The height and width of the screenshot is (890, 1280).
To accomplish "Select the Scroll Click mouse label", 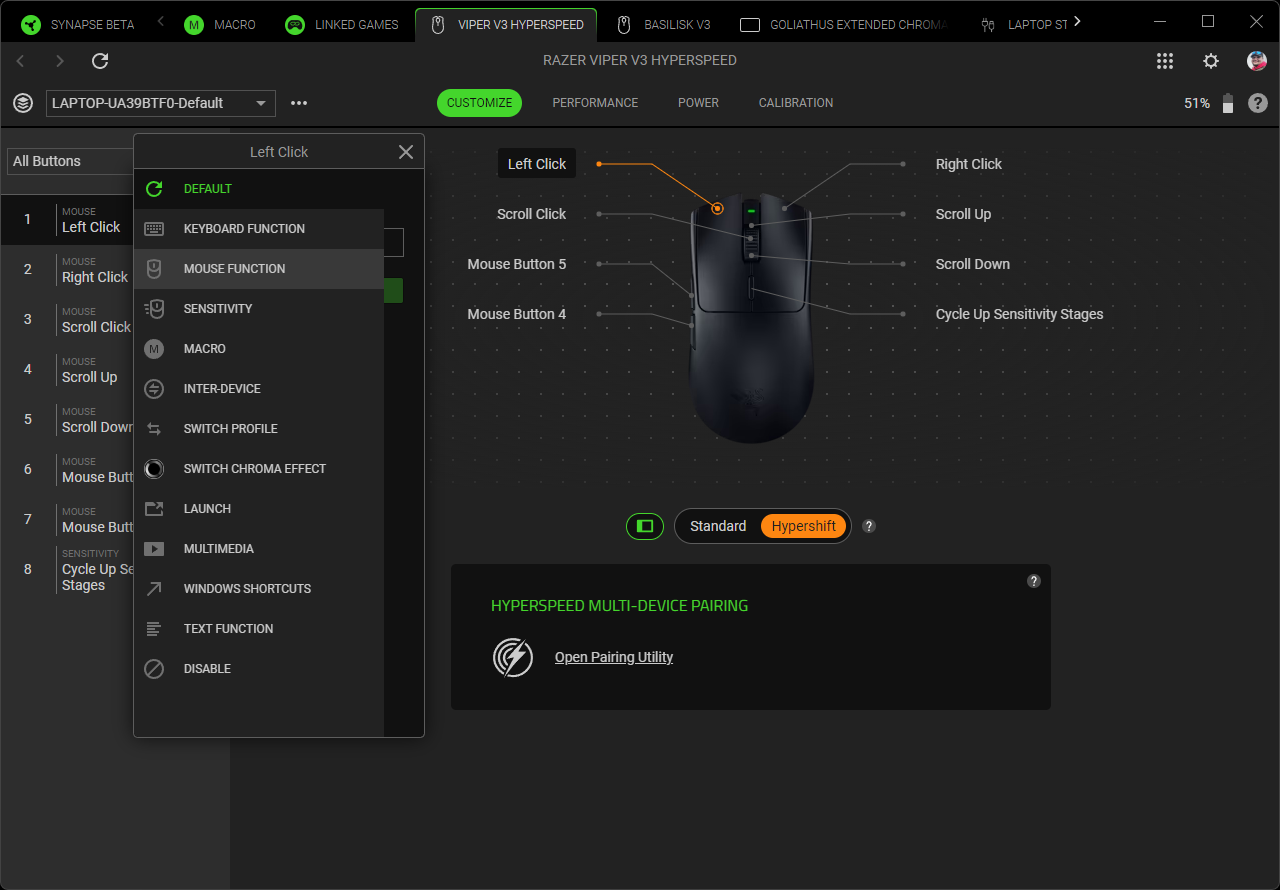I will [x=532, y=214].
